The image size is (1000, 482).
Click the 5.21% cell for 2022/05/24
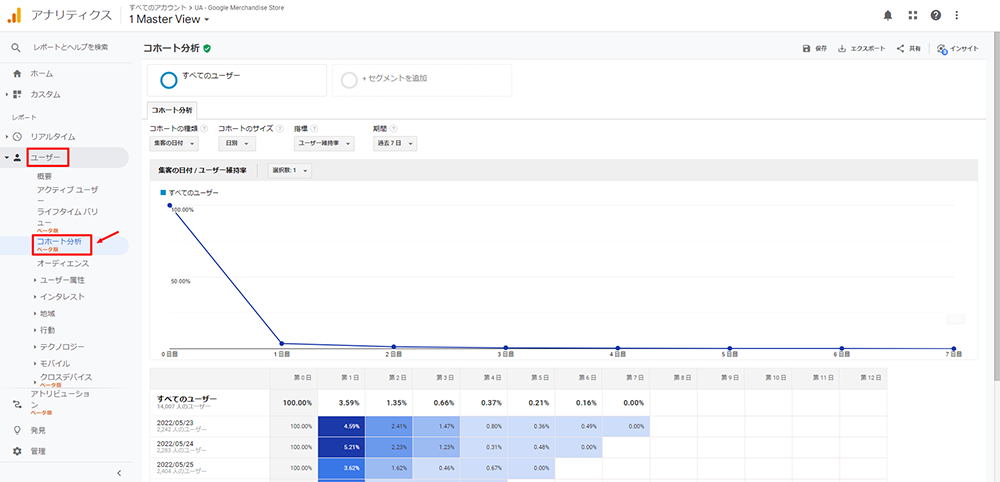[341, 448]
